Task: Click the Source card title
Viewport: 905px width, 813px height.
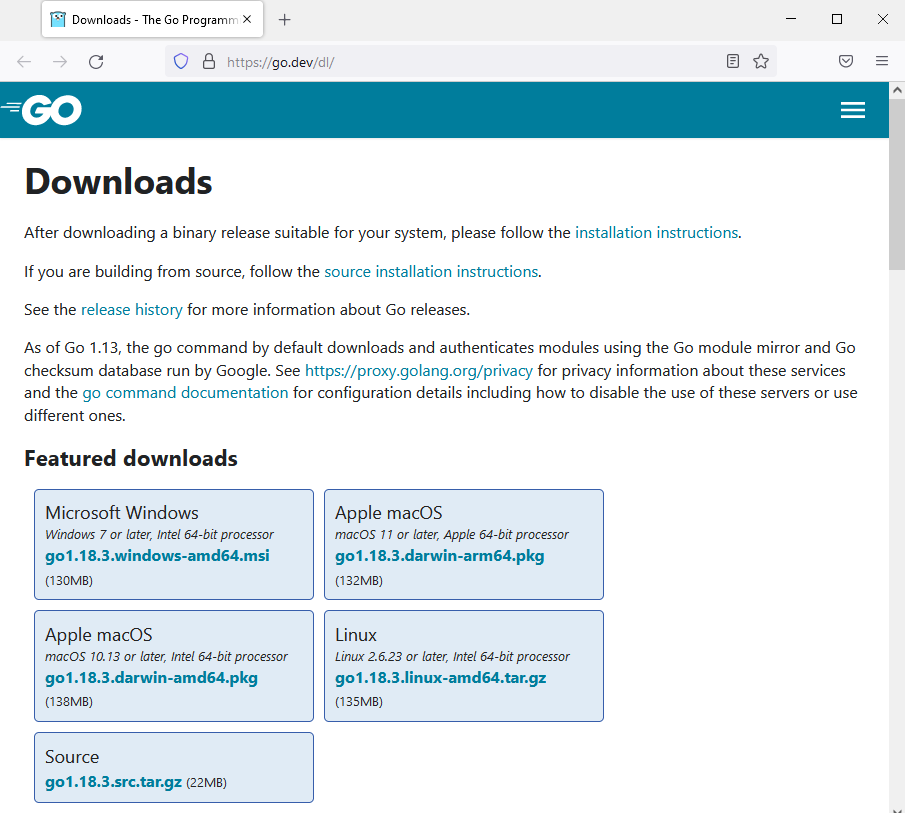Action: pyautogui.click(x=72, y=757)
